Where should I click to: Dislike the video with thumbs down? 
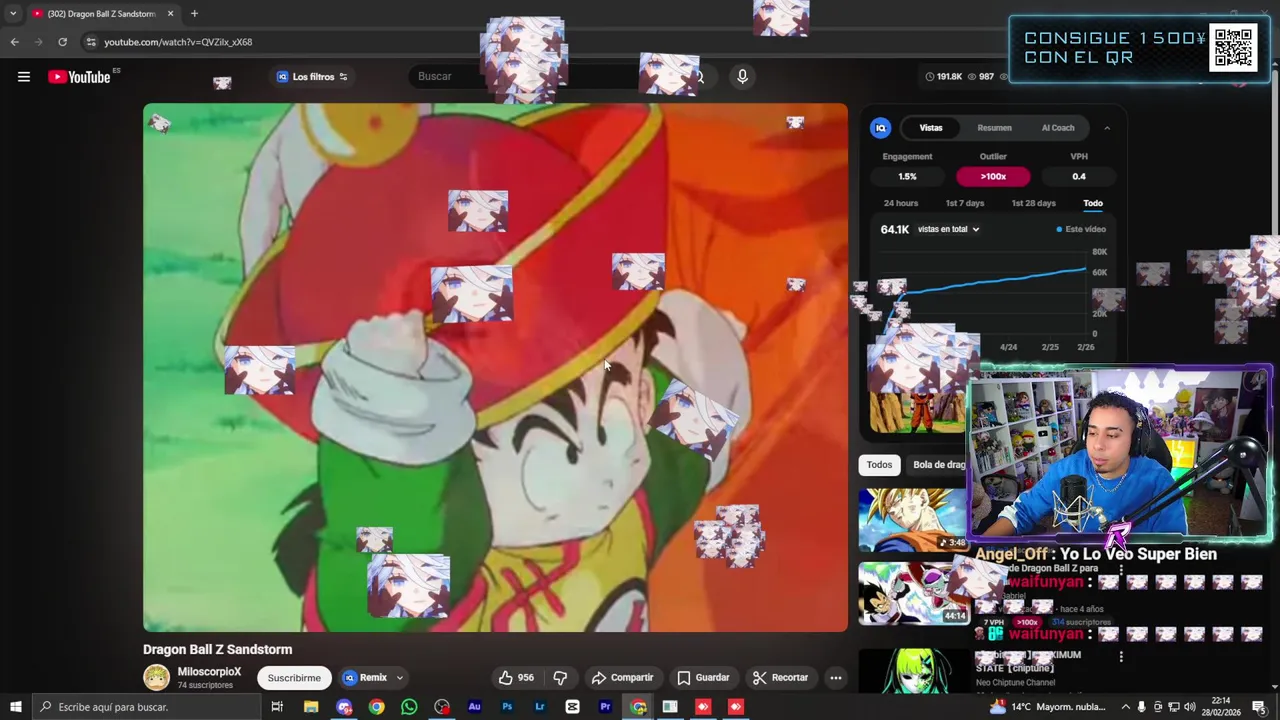click(x=560, y=678)
